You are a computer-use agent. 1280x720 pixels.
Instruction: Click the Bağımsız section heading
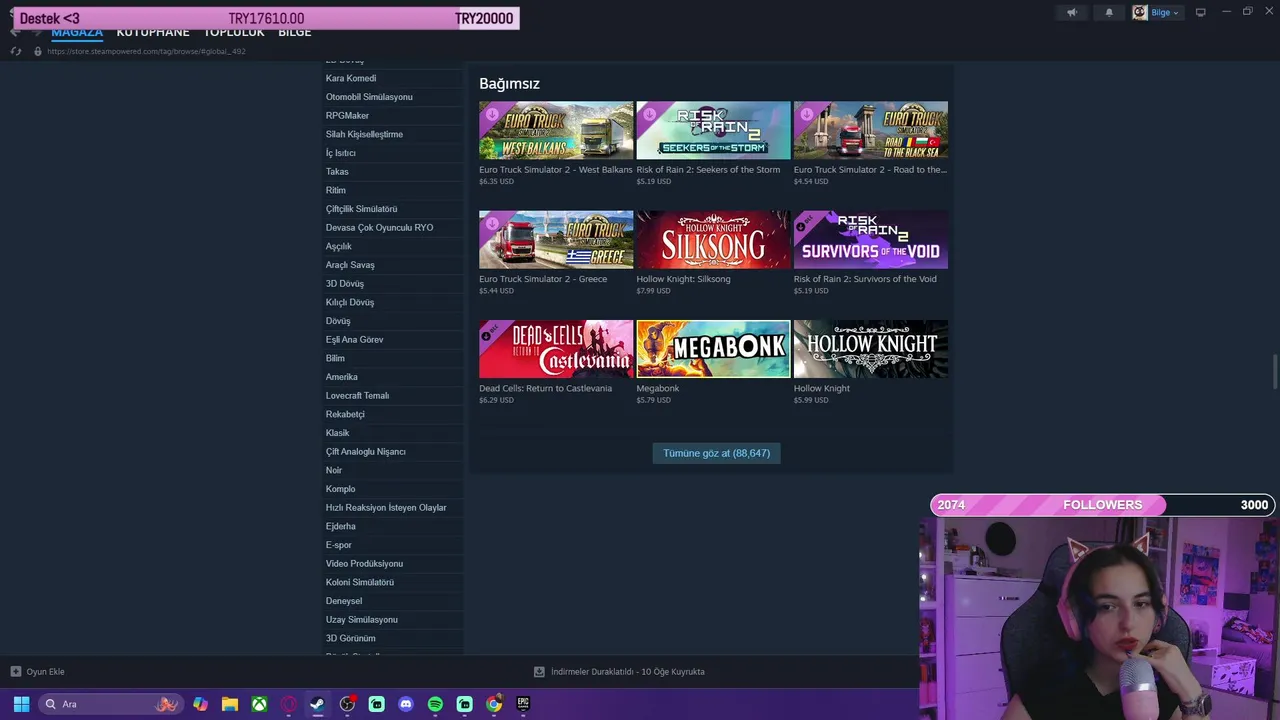click(x=509, y=84)
